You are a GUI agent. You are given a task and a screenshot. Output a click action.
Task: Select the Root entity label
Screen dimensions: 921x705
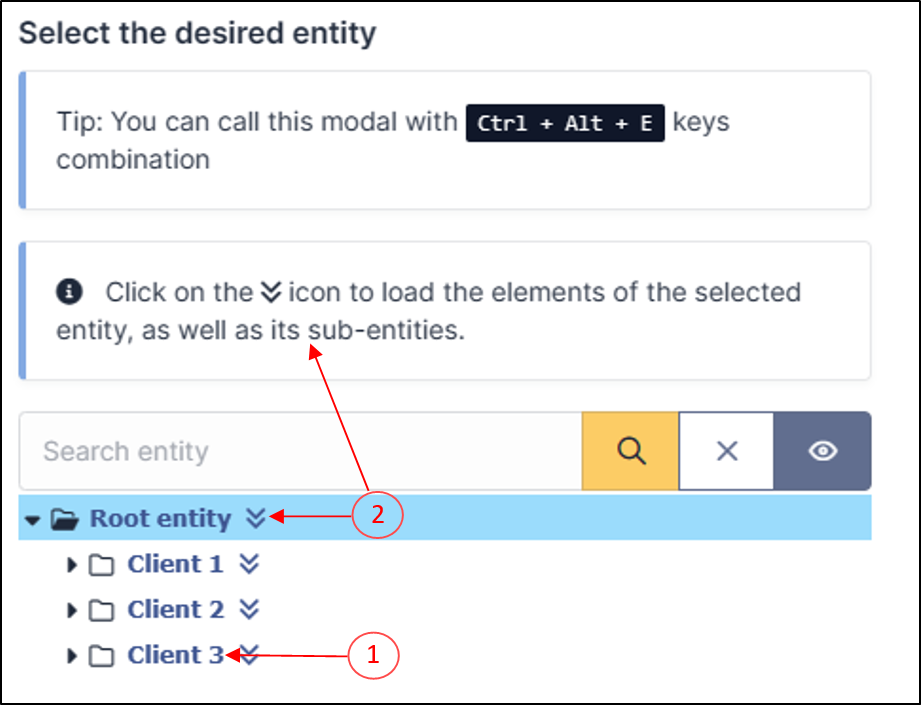(160, 518)
